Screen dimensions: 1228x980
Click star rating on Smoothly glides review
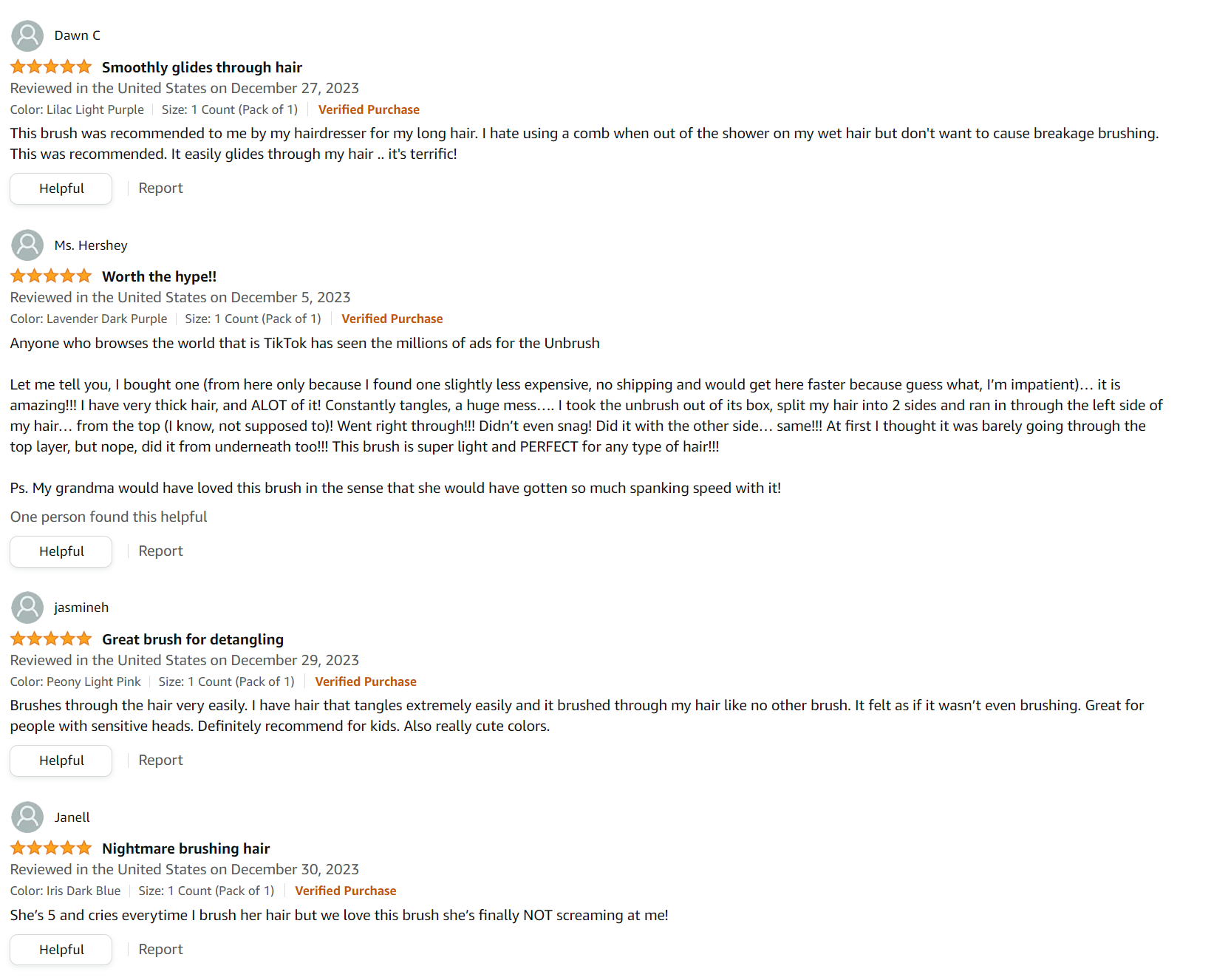point(51,67)
